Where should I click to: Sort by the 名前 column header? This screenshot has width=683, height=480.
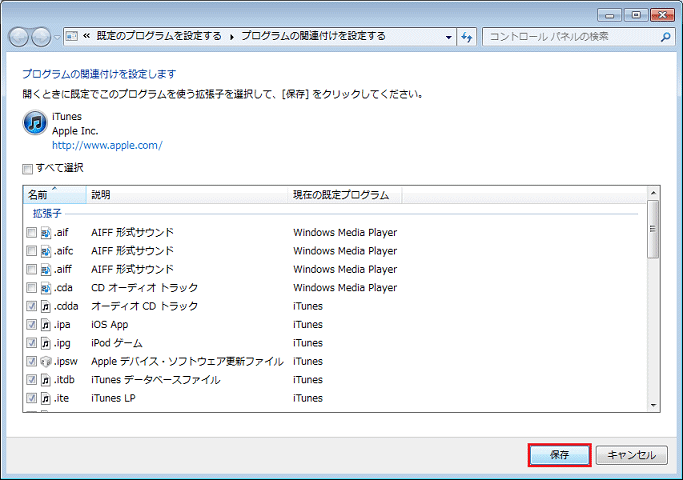55,195
